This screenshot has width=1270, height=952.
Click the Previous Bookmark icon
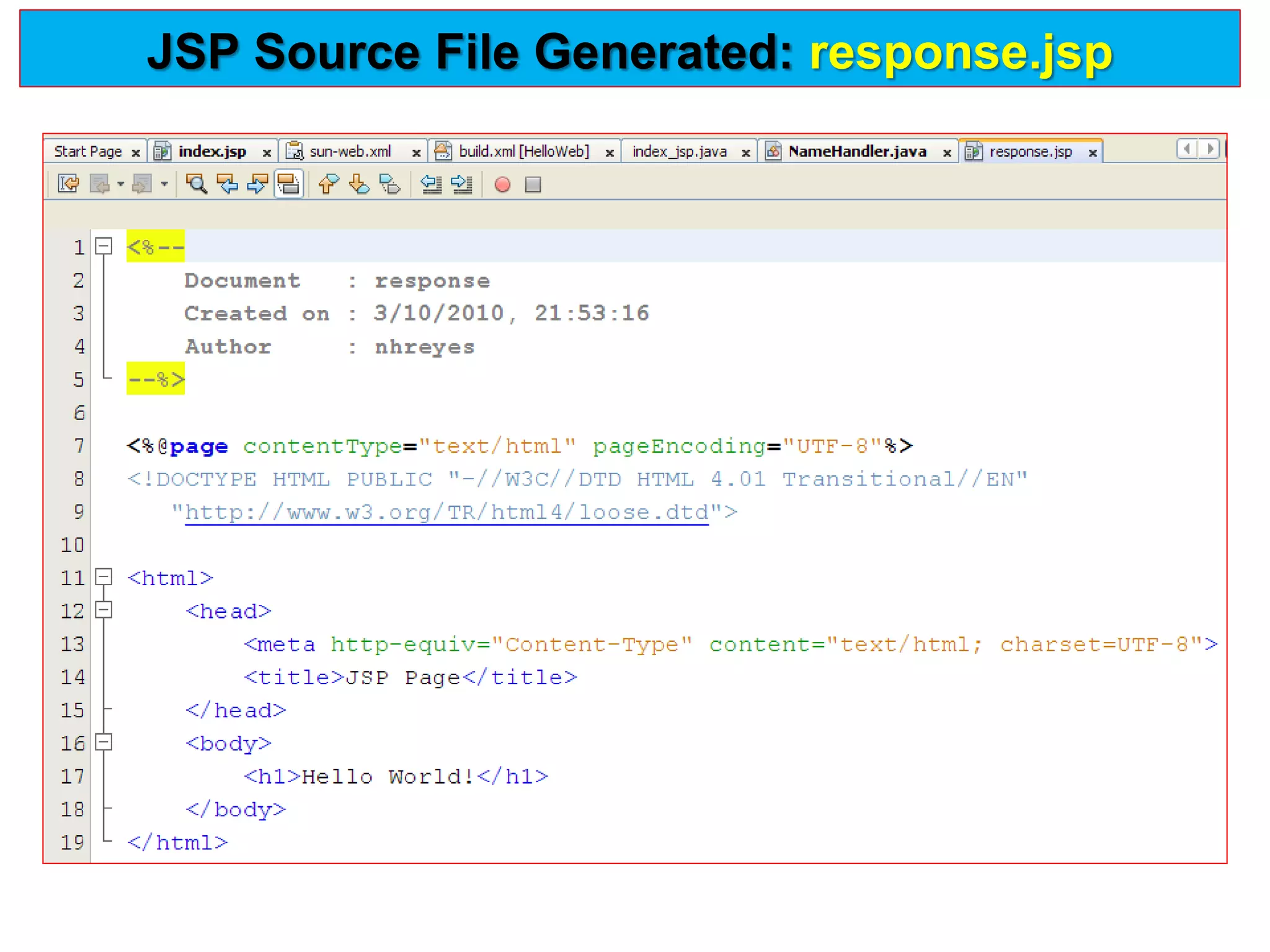tap(328, 184)
